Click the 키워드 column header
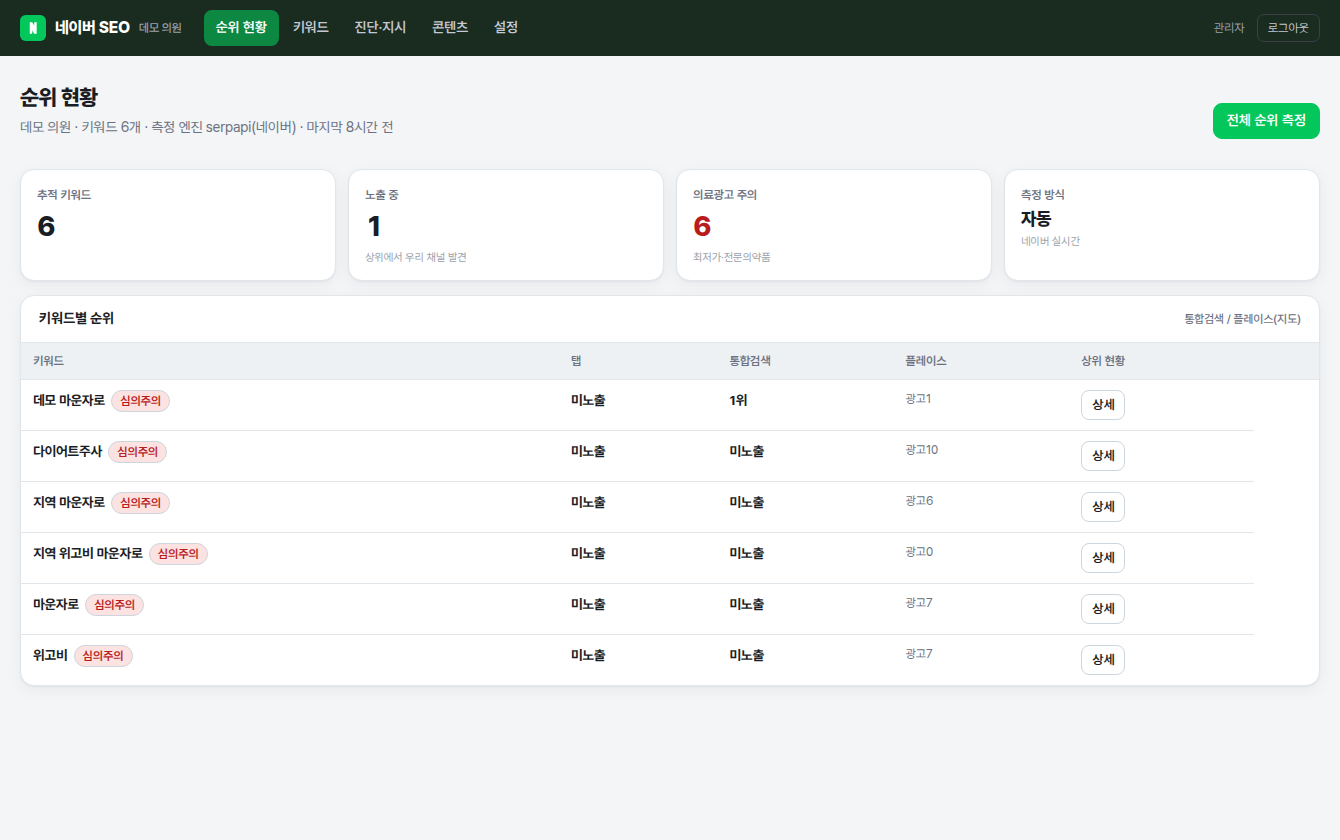The image size is (1340, 840). tap(49, 361)
